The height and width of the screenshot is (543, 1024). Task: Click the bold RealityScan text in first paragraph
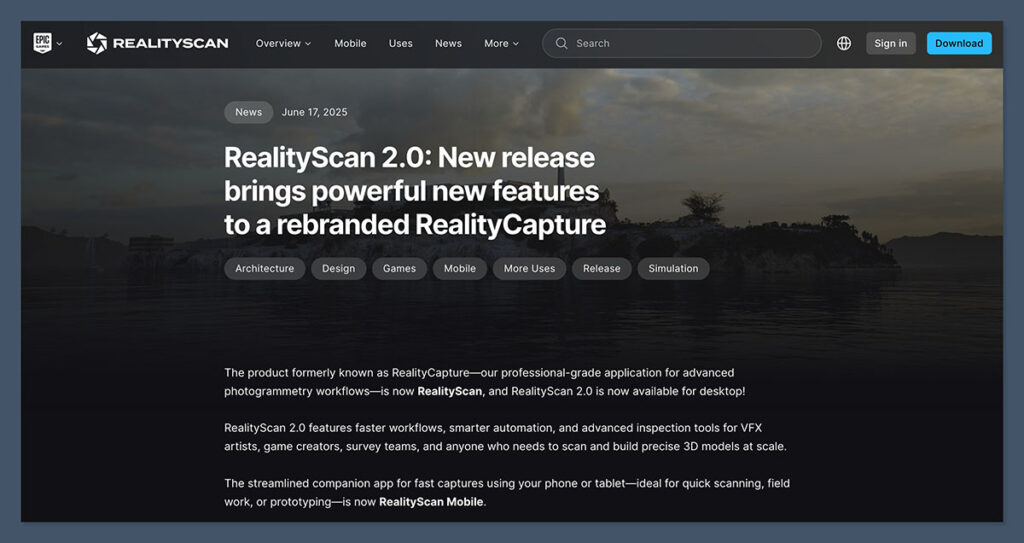(x=449, y=391)
